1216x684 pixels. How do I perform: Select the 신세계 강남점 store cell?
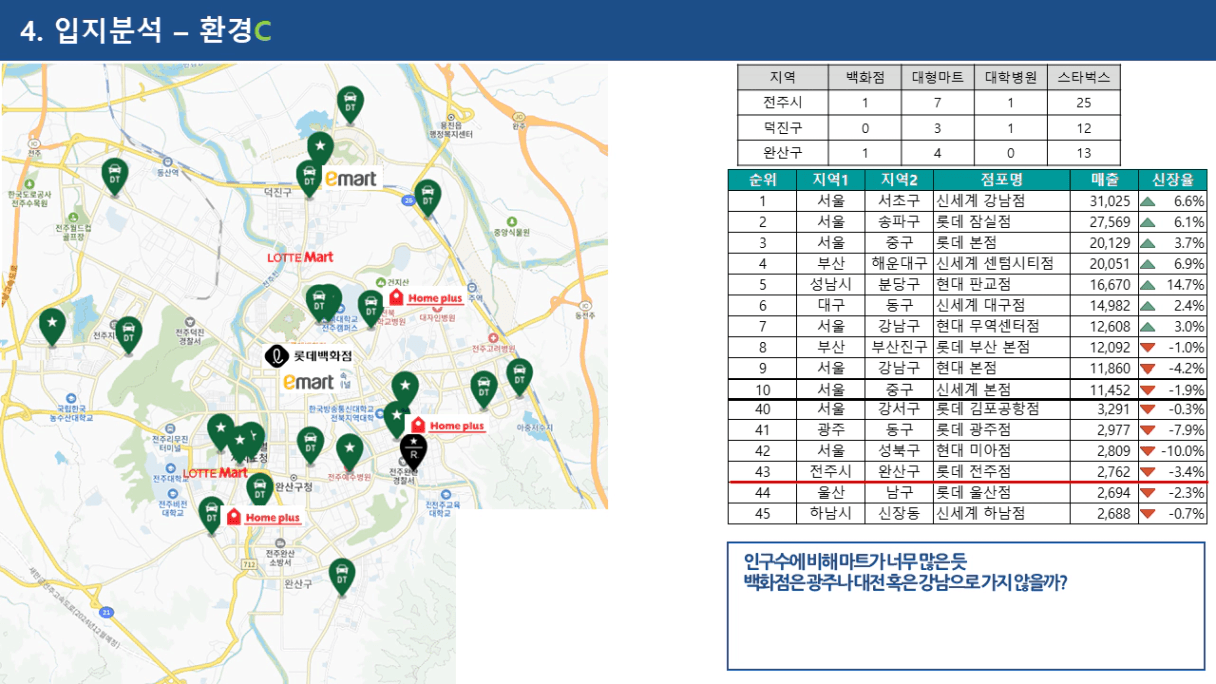click(x=1001, y=200)
